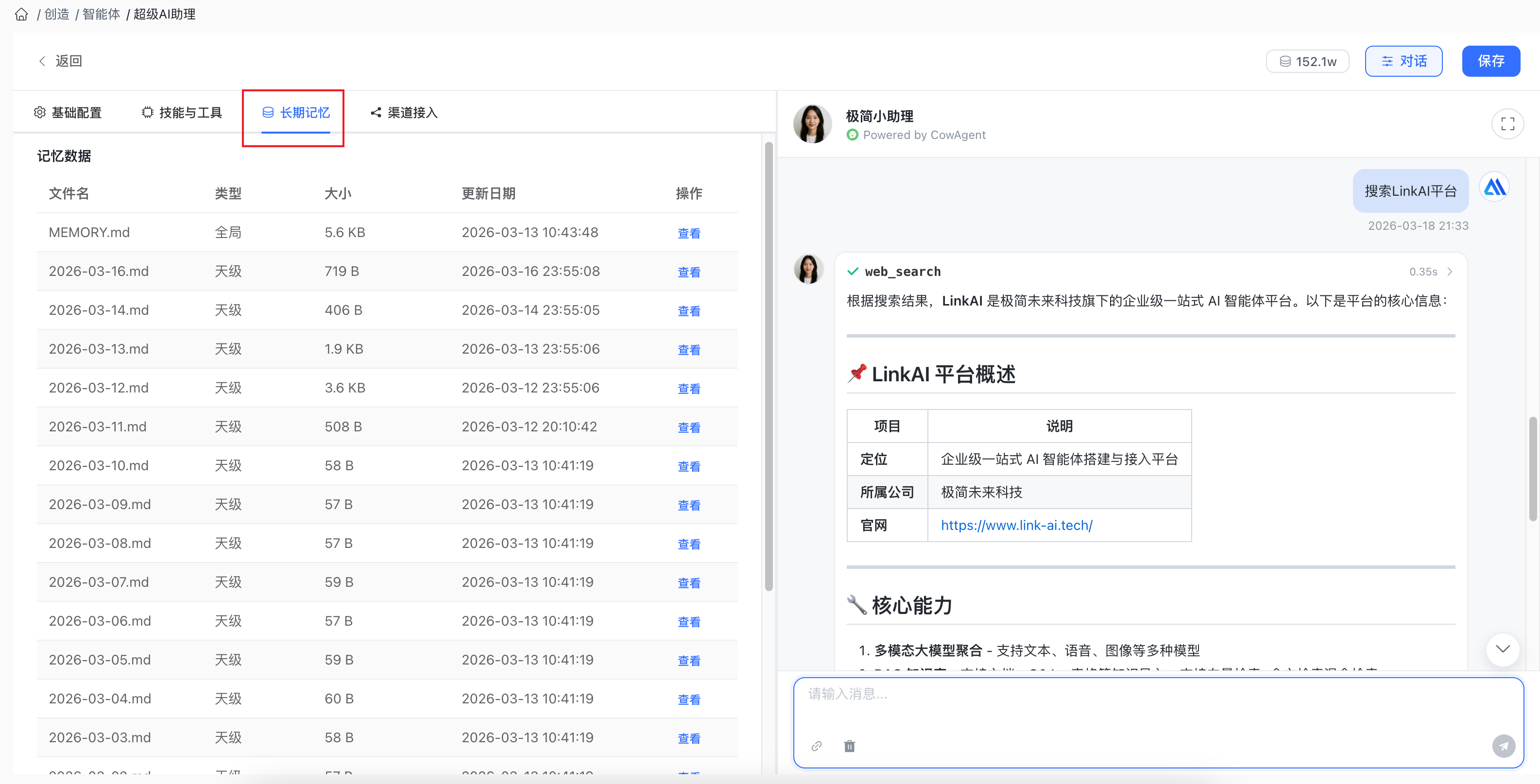Click the home icon in the breadcrumb

coord(21,14)
